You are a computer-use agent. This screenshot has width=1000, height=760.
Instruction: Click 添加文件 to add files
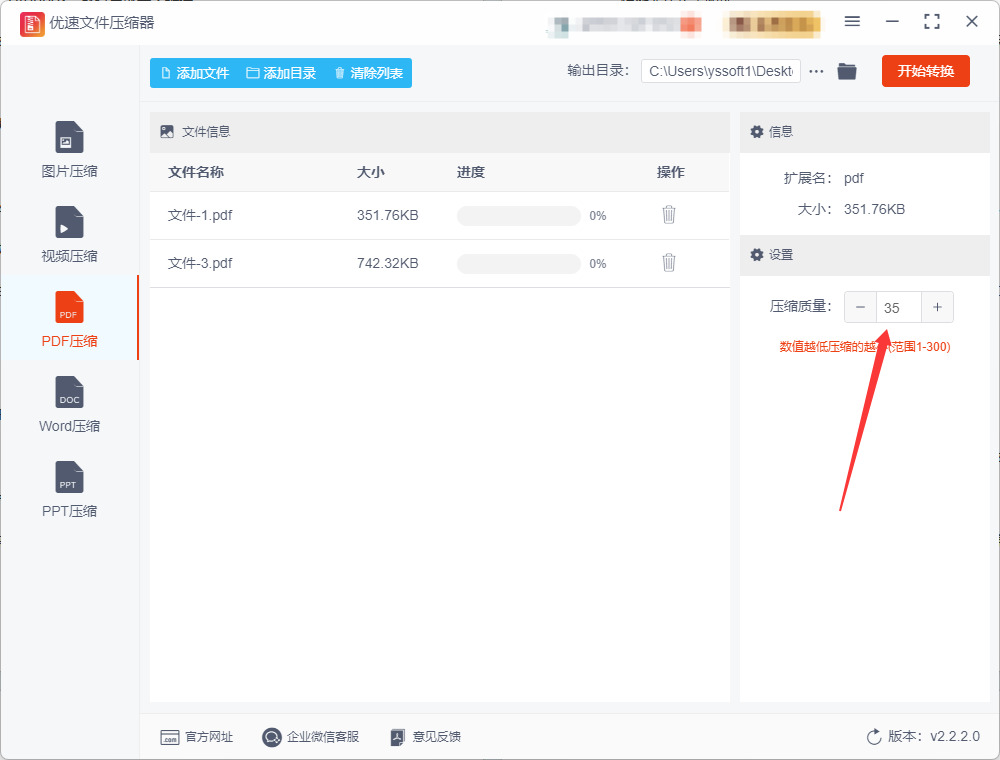(195, 73)
